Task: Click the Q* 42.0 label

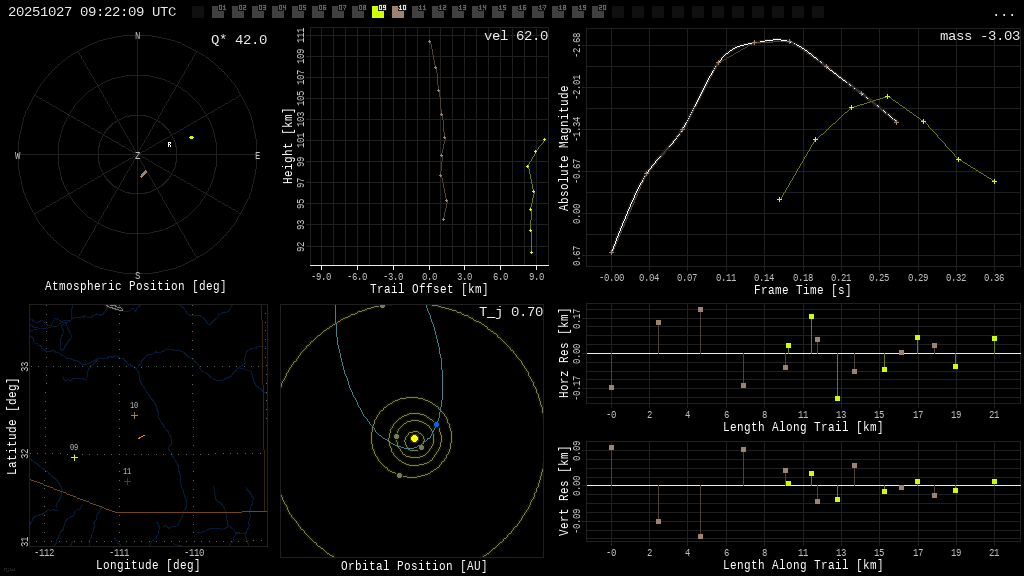Action: [x=238, y=40]
